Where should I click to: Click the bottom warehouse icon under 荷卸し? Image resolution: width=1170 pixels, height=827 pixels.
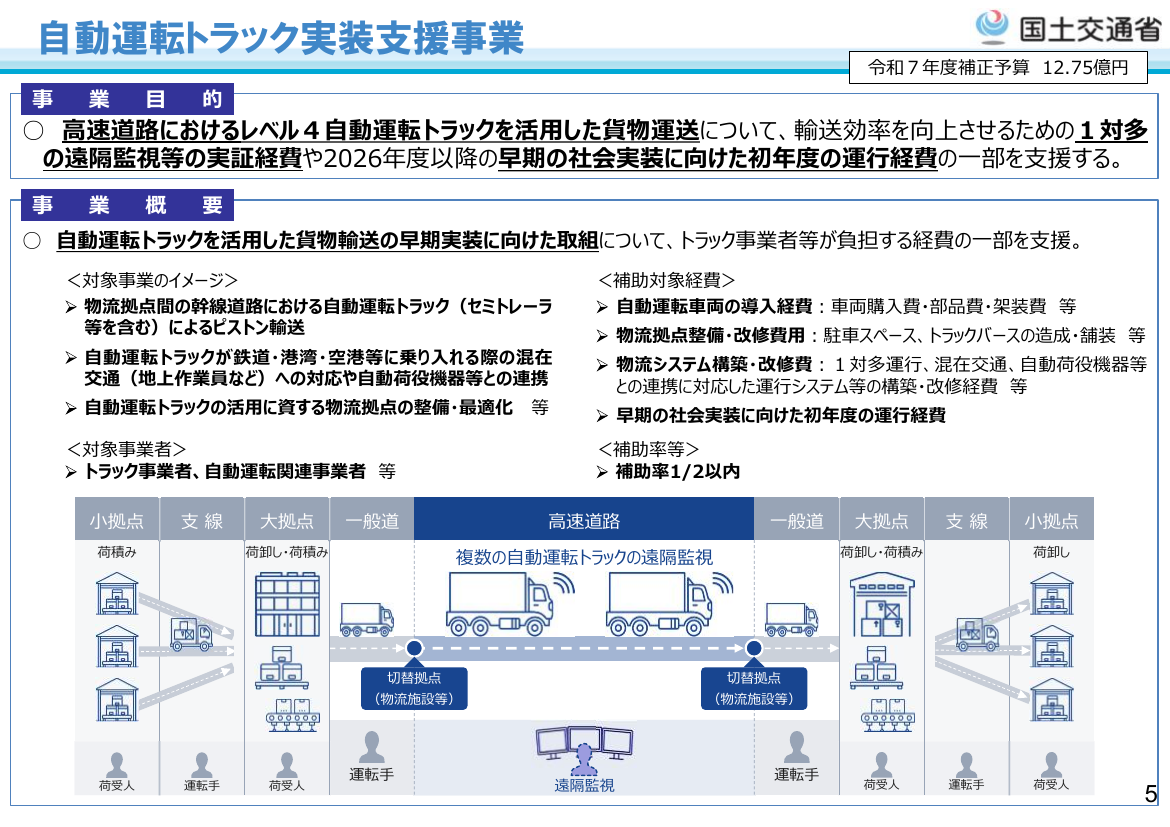tap(1052, 699)
